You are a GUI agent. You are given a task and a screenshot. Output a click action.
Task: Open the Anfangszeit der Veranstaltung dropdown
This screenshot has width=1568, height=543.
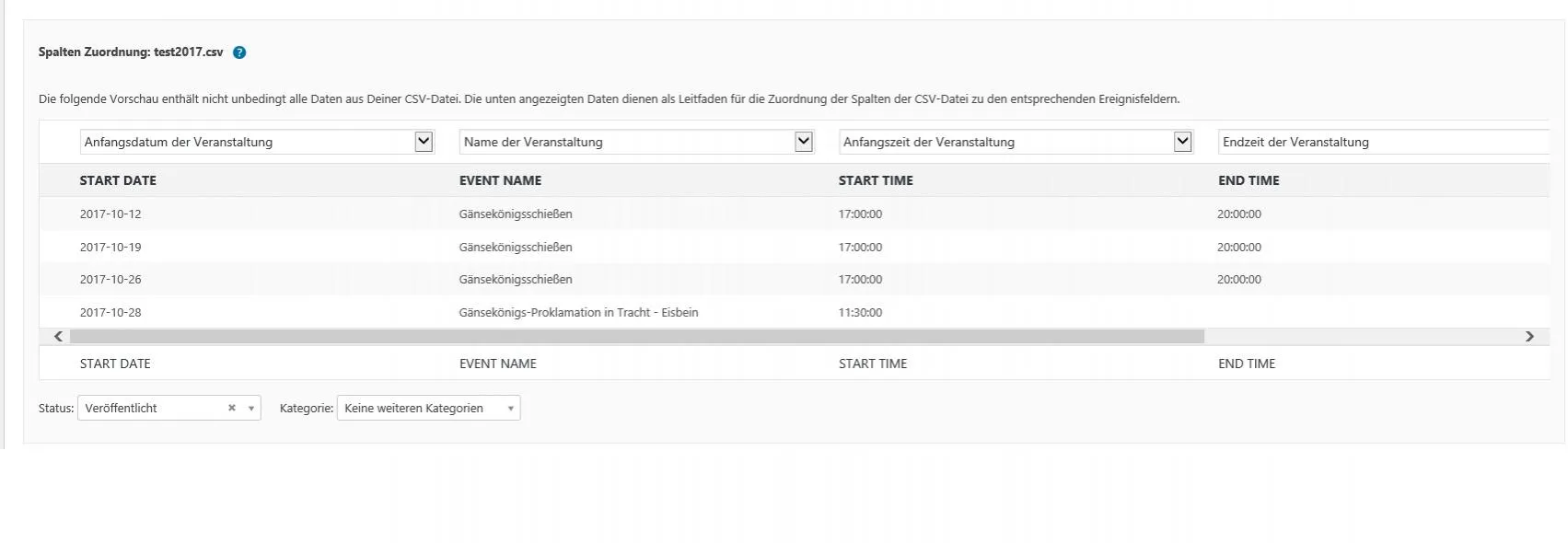1016,142
